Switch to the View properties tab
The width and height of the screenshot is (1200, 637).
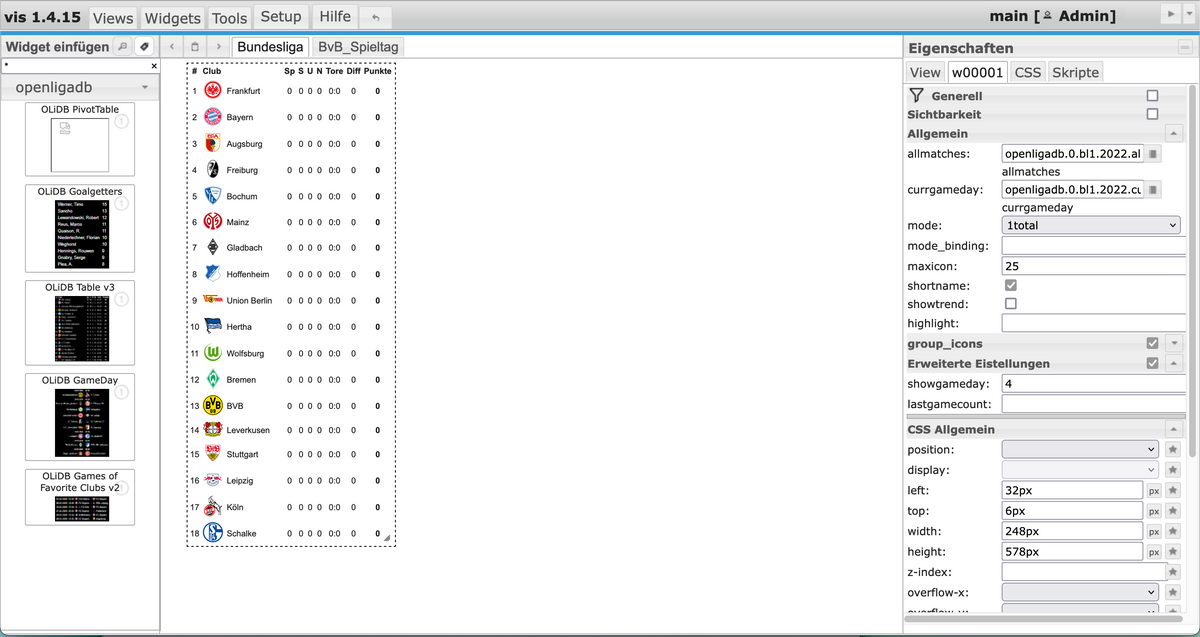click(x=925, y=72)
